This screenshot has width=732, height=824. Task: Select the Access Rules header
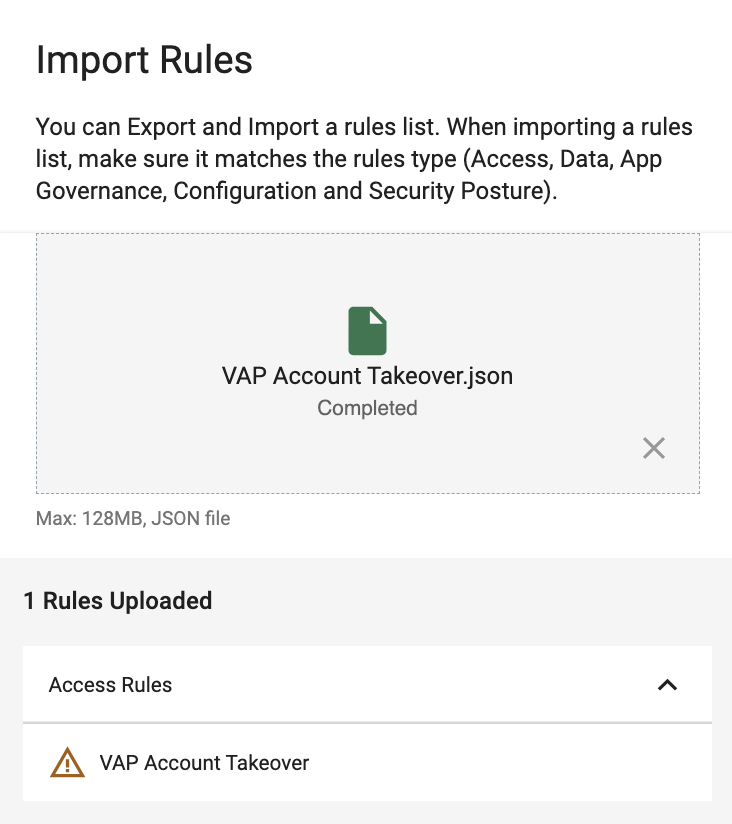[110, 685]
